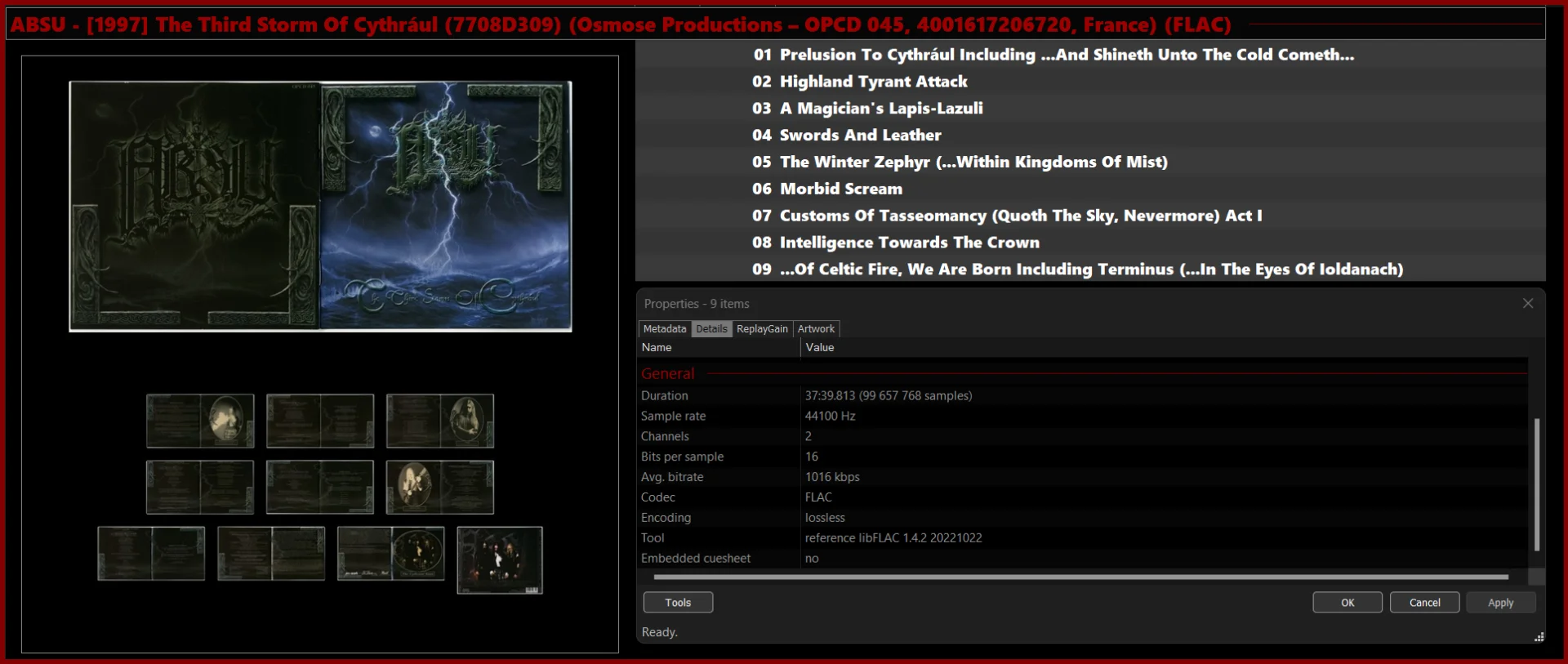The height and width of the screenshot is (664, 1568).
Task: Click the Avg. bitrate value 1016 kbps
Action: 832,477
